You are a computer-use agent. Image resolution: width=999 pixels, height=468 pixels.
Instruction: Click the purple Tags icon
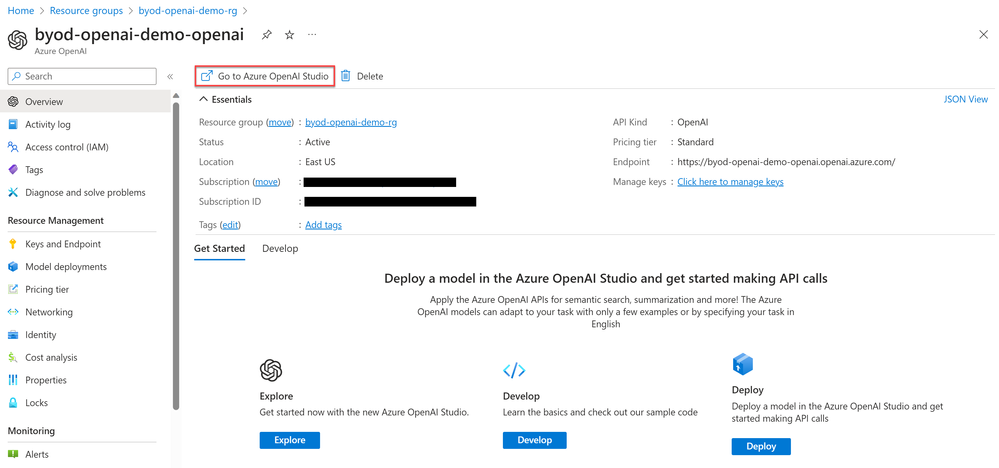[x=13, y=170]
